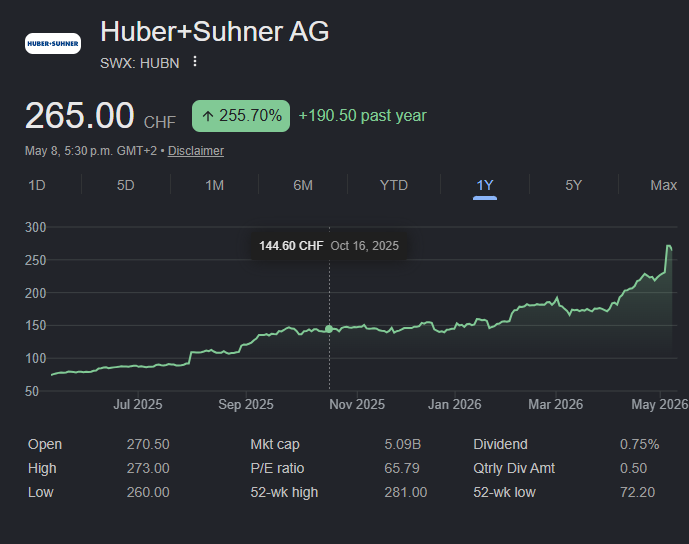This screenshot has width=689, height=544.
Task: Click the 52-wk high value 281.00
Action: pos(406,492)
